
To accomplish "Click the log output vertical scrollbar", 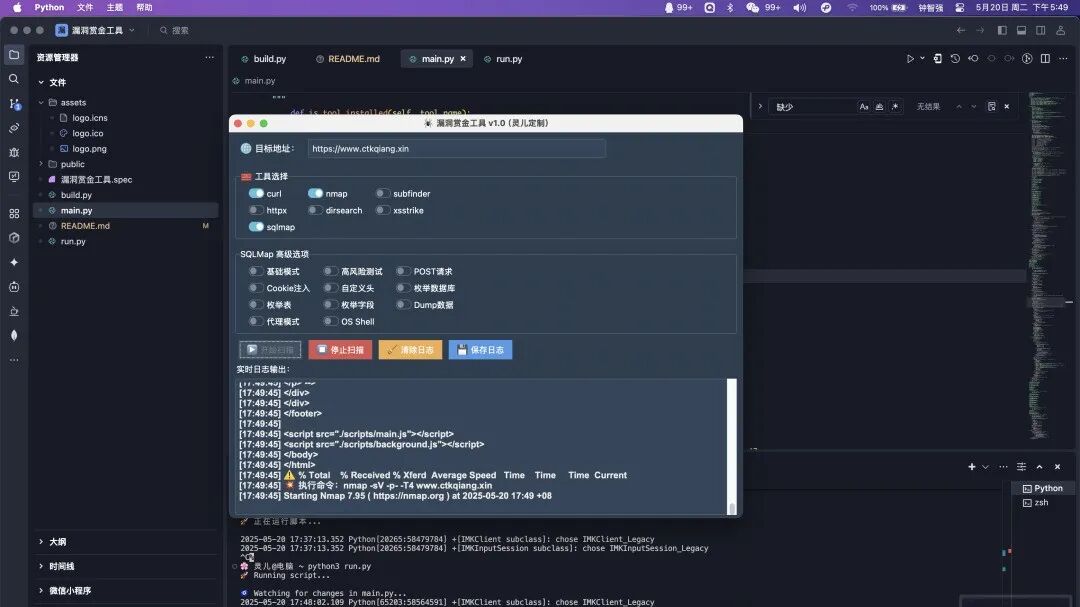I will coord(731,446).
